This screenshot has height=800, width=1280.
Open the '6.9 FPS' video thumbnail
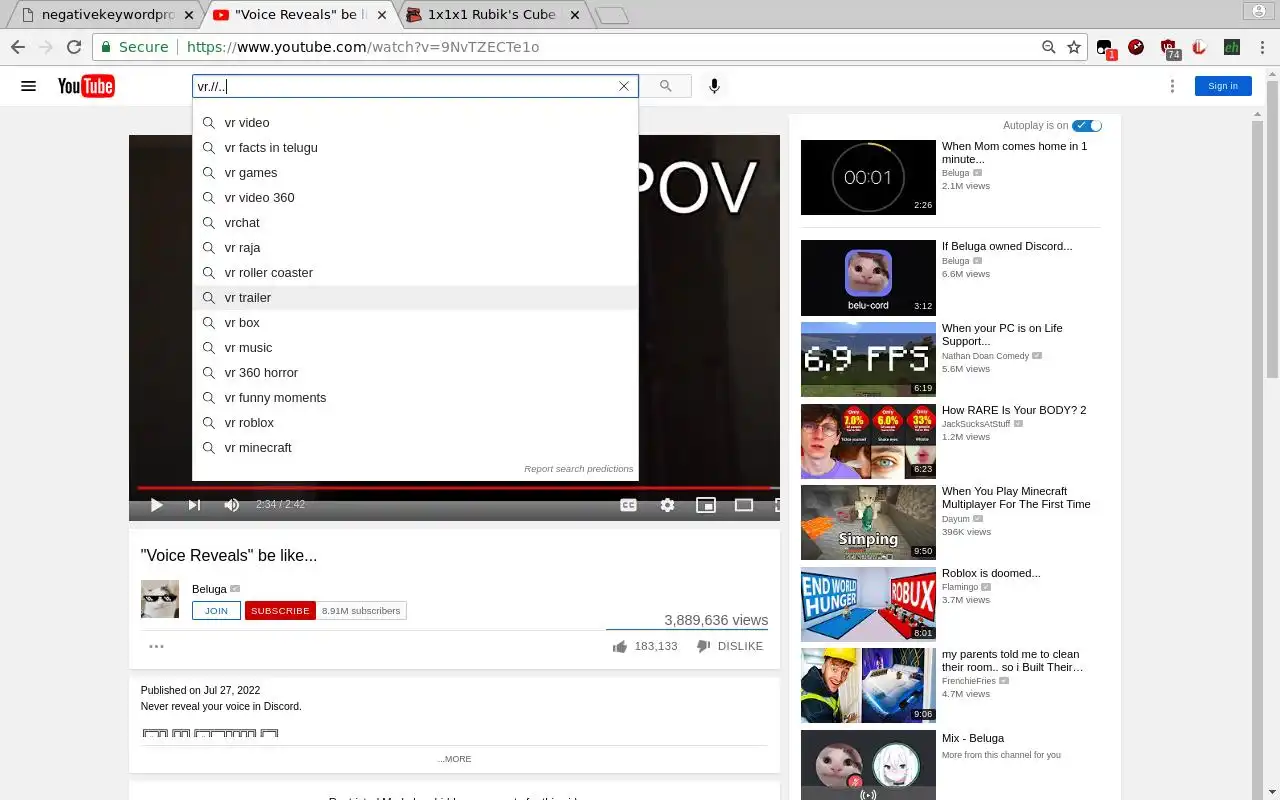tap(868, 359)
